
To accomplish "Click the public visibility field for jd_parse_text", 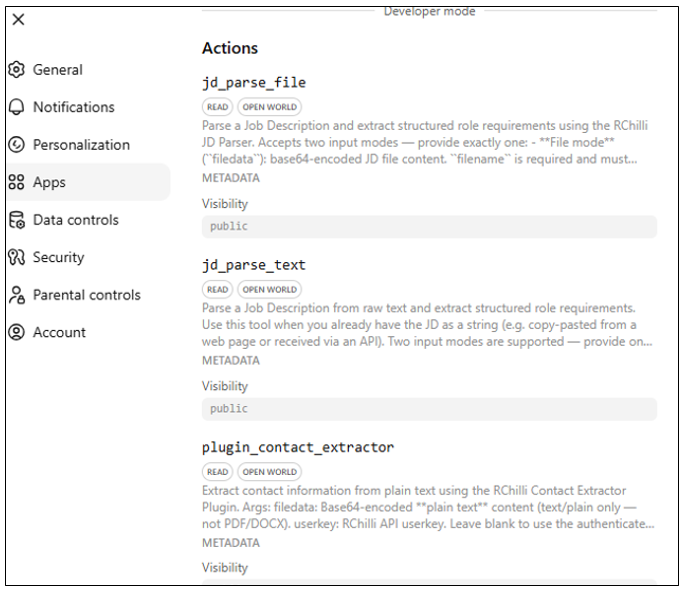I will (429, 409).
